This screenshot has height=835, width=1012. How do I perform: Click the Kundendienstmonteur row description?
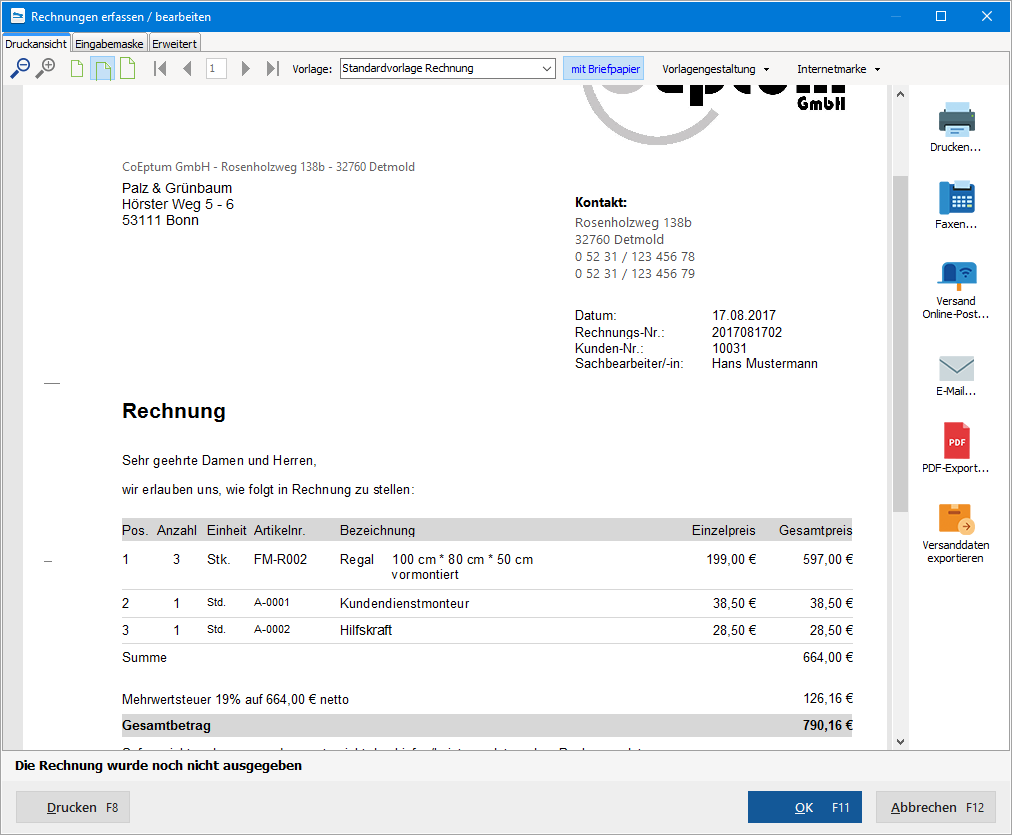(405, 603)
